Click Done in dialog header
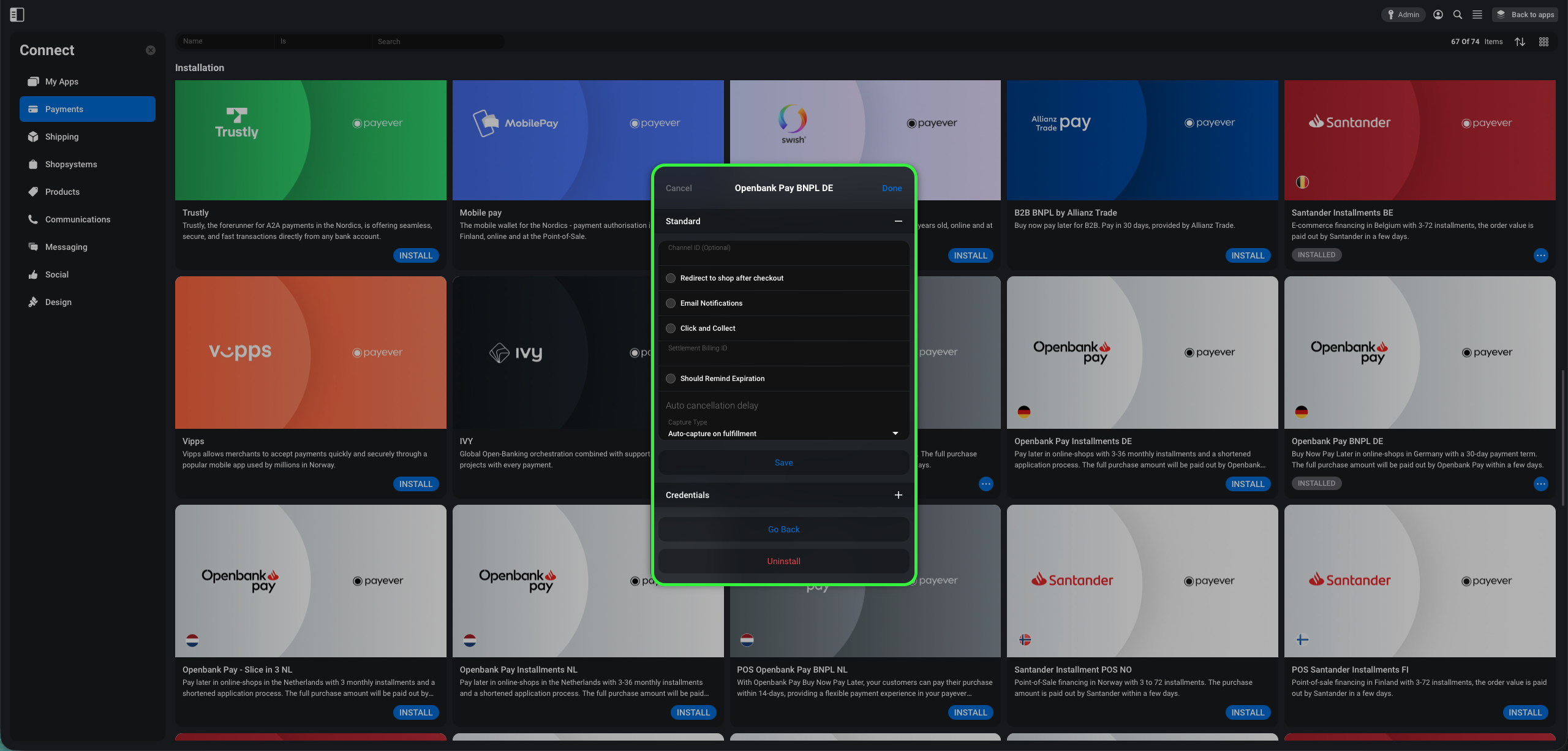This screenshot has width=1568, height=751. [892, 188]
